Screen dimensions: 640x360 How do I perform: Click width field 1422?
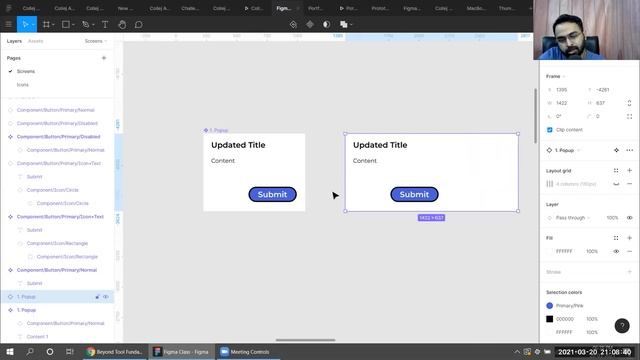tap(562, 103)
